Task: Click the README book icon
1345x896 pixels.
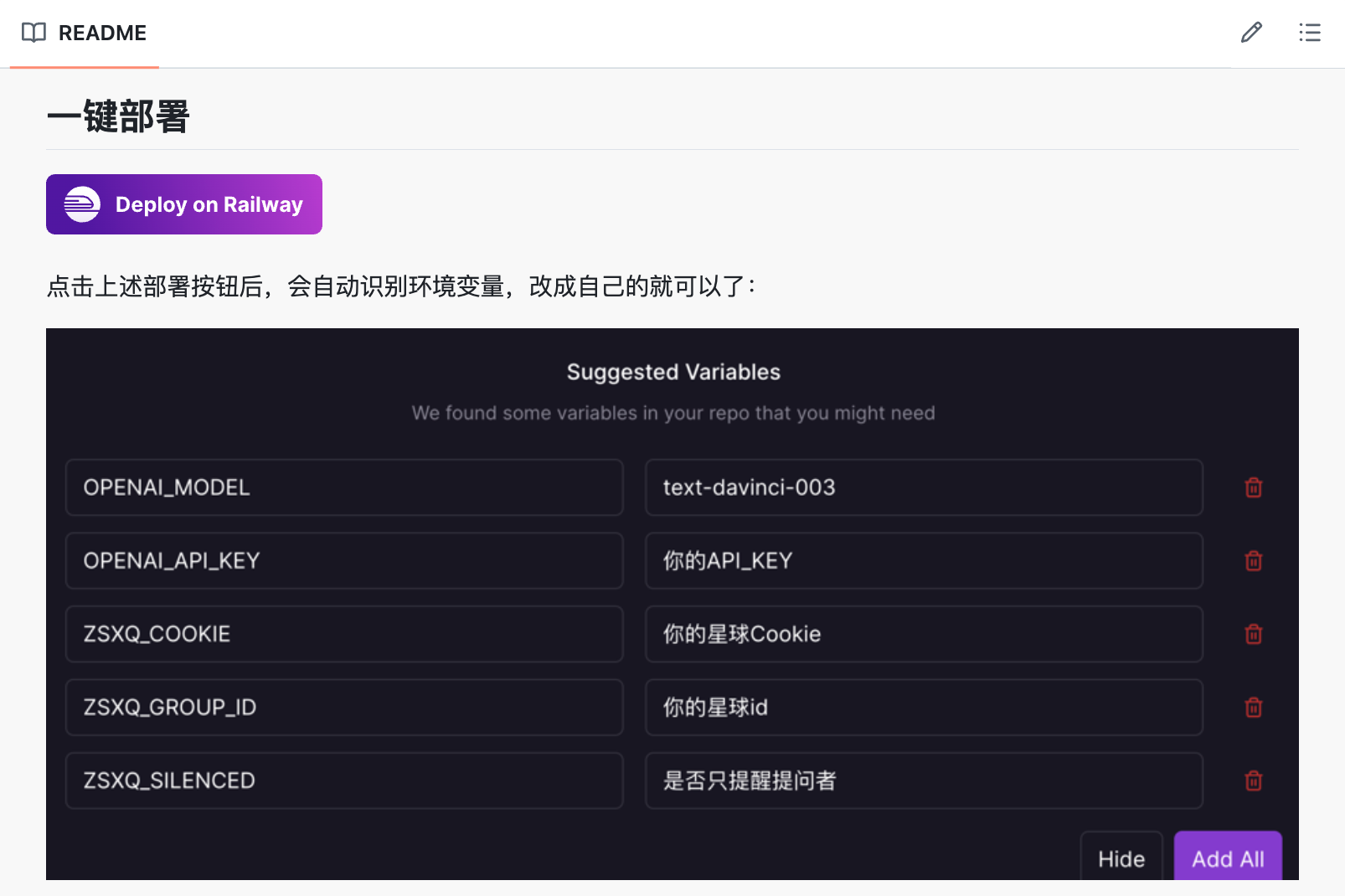Action: click(33, 33)
